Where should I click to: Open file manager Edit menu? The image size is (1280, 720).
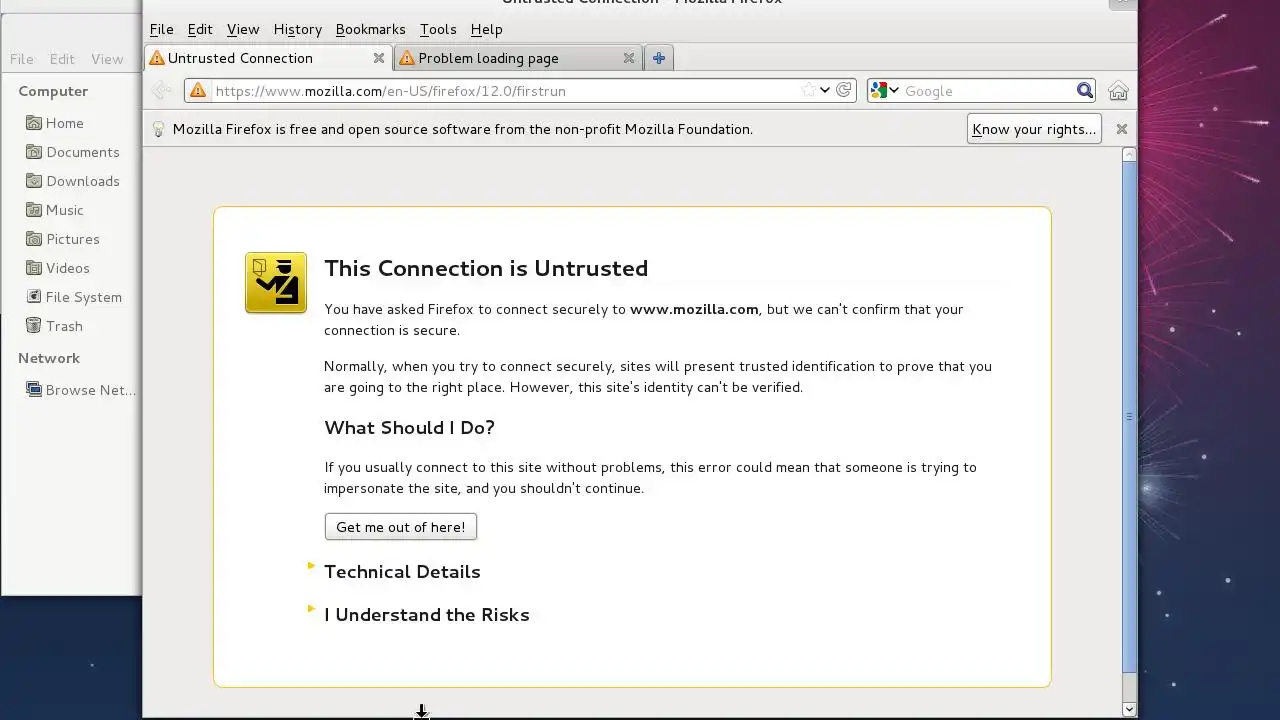click(x=62, y=59)
